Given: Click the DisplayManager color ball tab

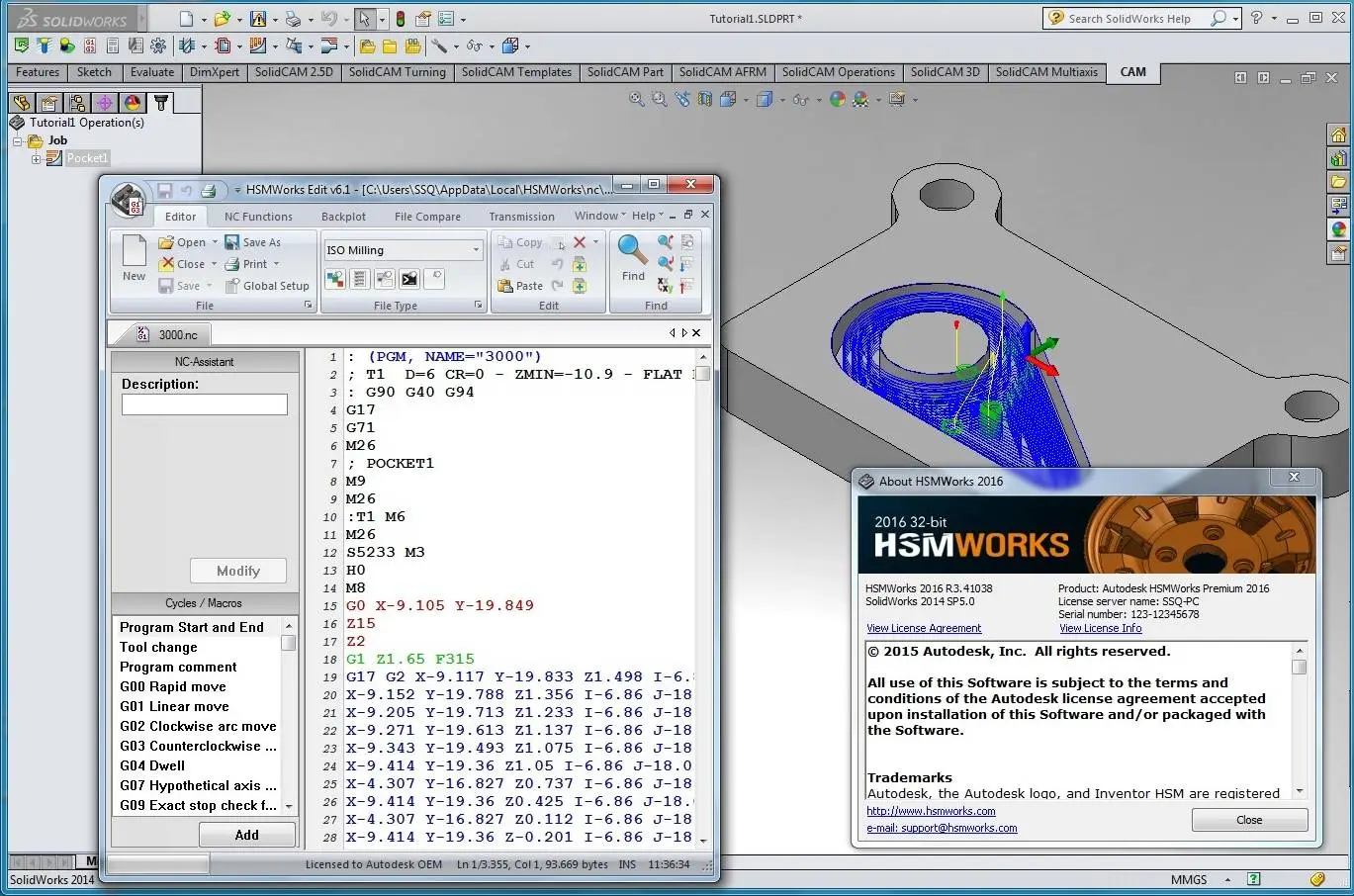Looking at the screenshot, I should 133,102.
